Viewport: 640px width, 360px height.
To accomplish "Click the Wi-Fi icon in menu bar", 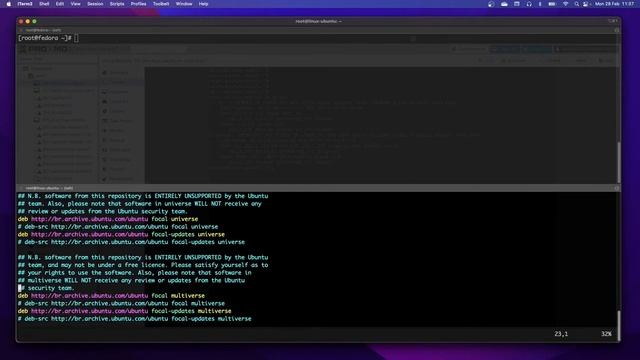I will click(565, 4).
